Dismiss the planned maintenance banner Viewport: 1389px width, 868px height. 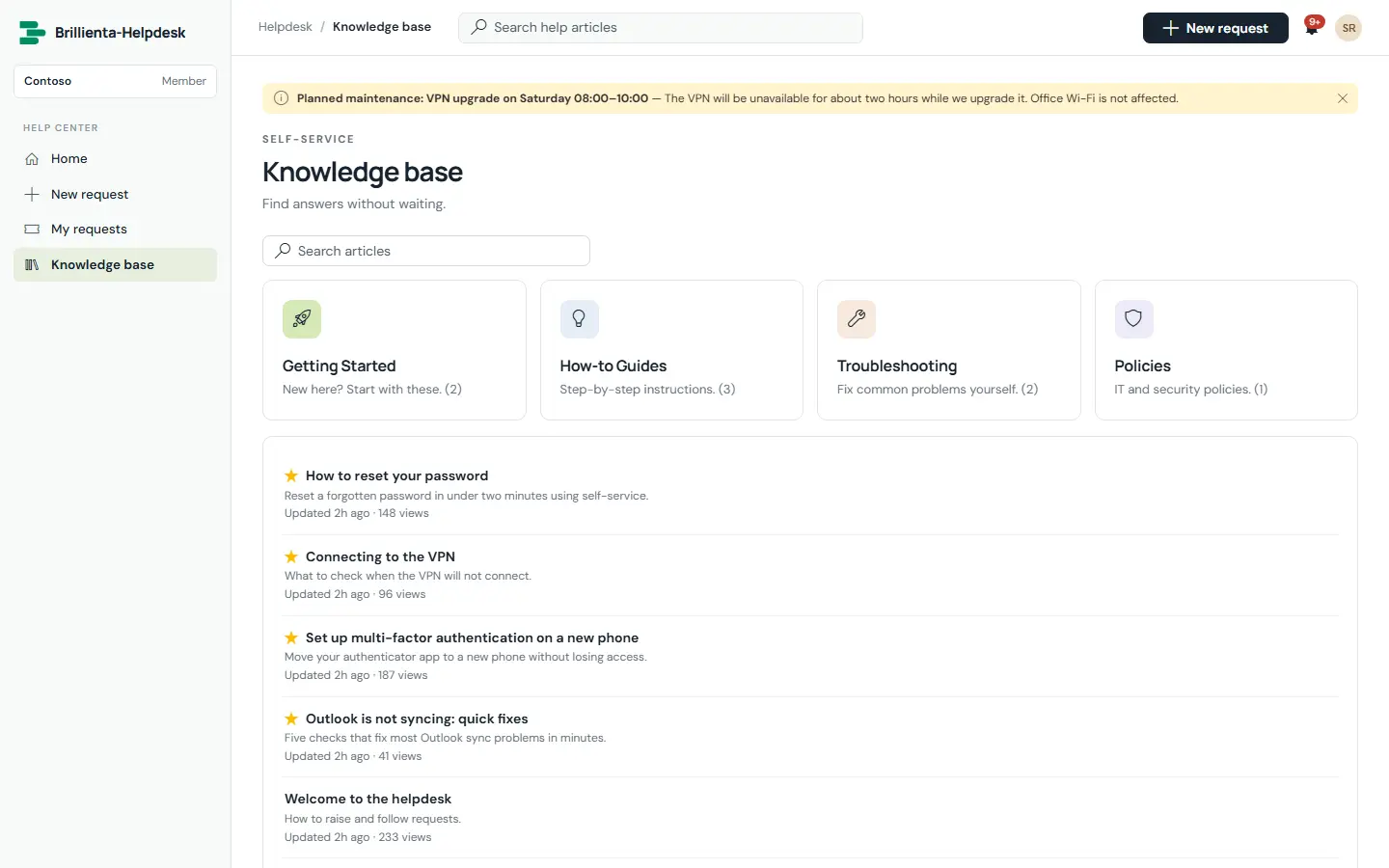click(1342, 98)
